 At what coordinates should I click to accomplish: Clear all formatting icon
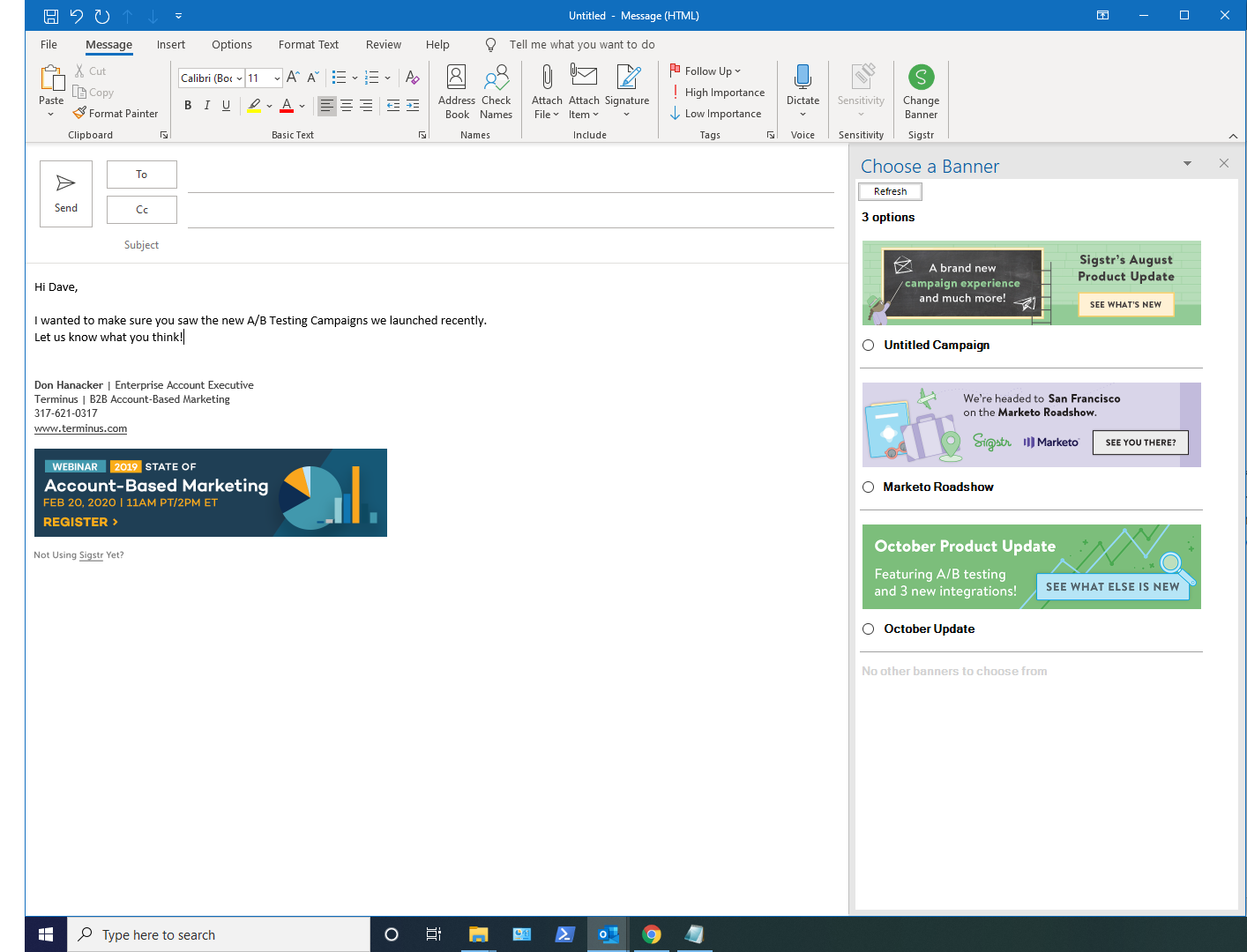pyautogui.click(x=412, y=78)
